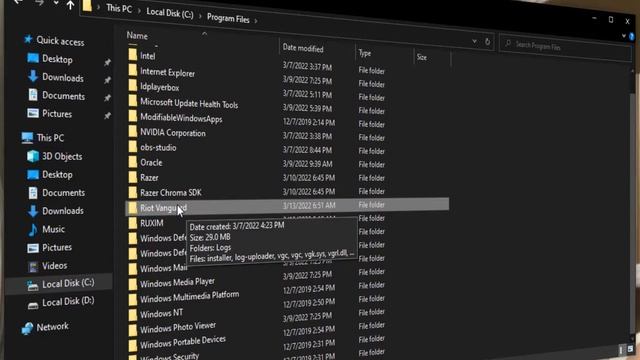The height and width of the screenshot is (360, 640).
Task: Click the Search Program Files box
Action: pyautogui.click(x=565, y=47)
